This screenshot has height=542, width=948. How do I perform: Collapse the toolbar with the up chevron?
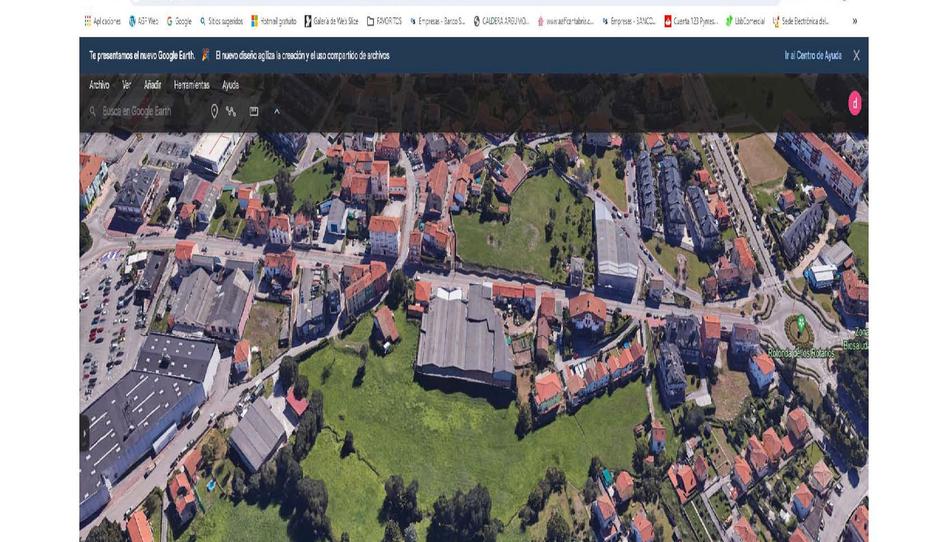pyautogui.click(x=277, y=111)
